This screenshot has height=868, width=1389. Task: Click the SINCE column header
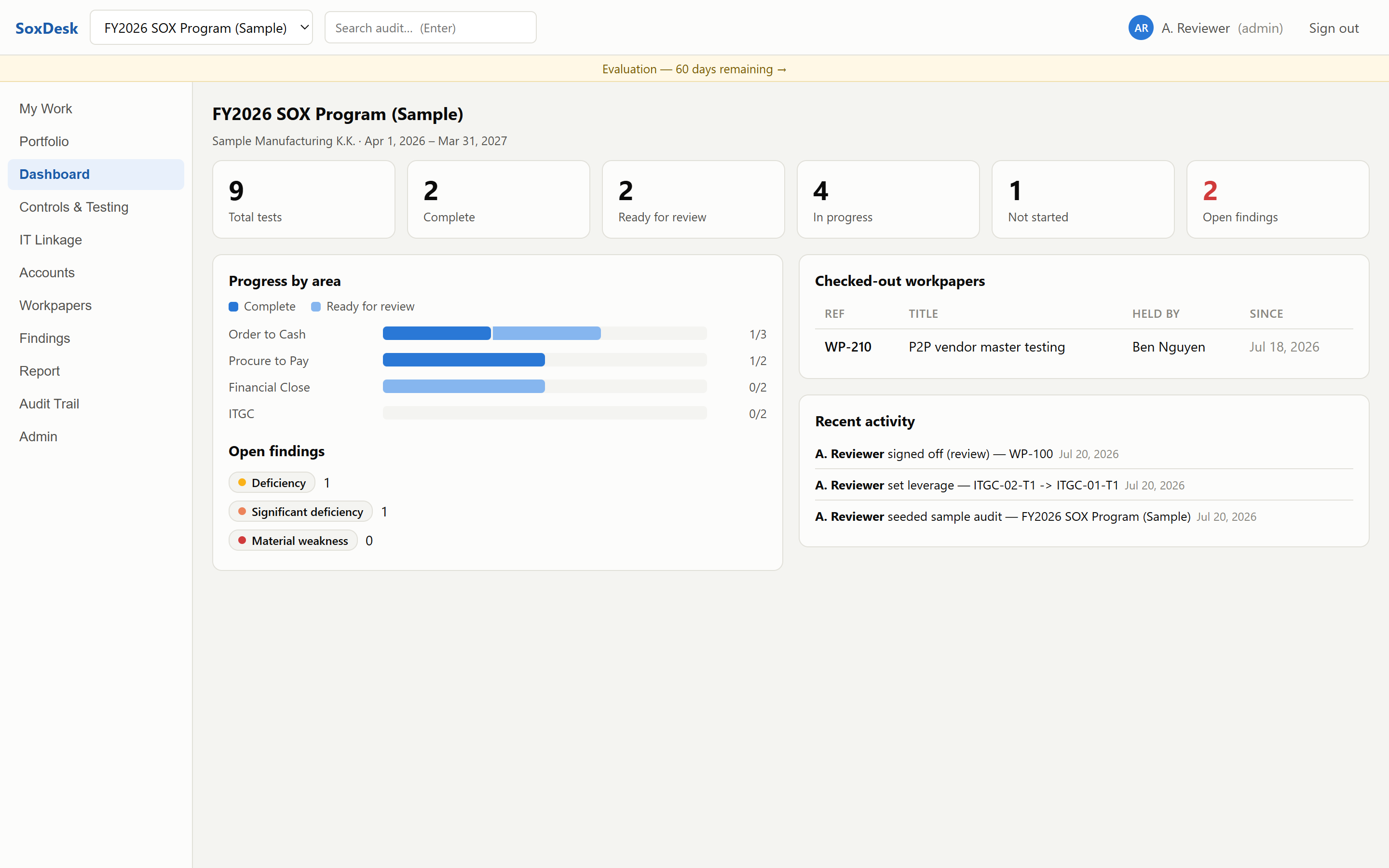(1266, 313)
